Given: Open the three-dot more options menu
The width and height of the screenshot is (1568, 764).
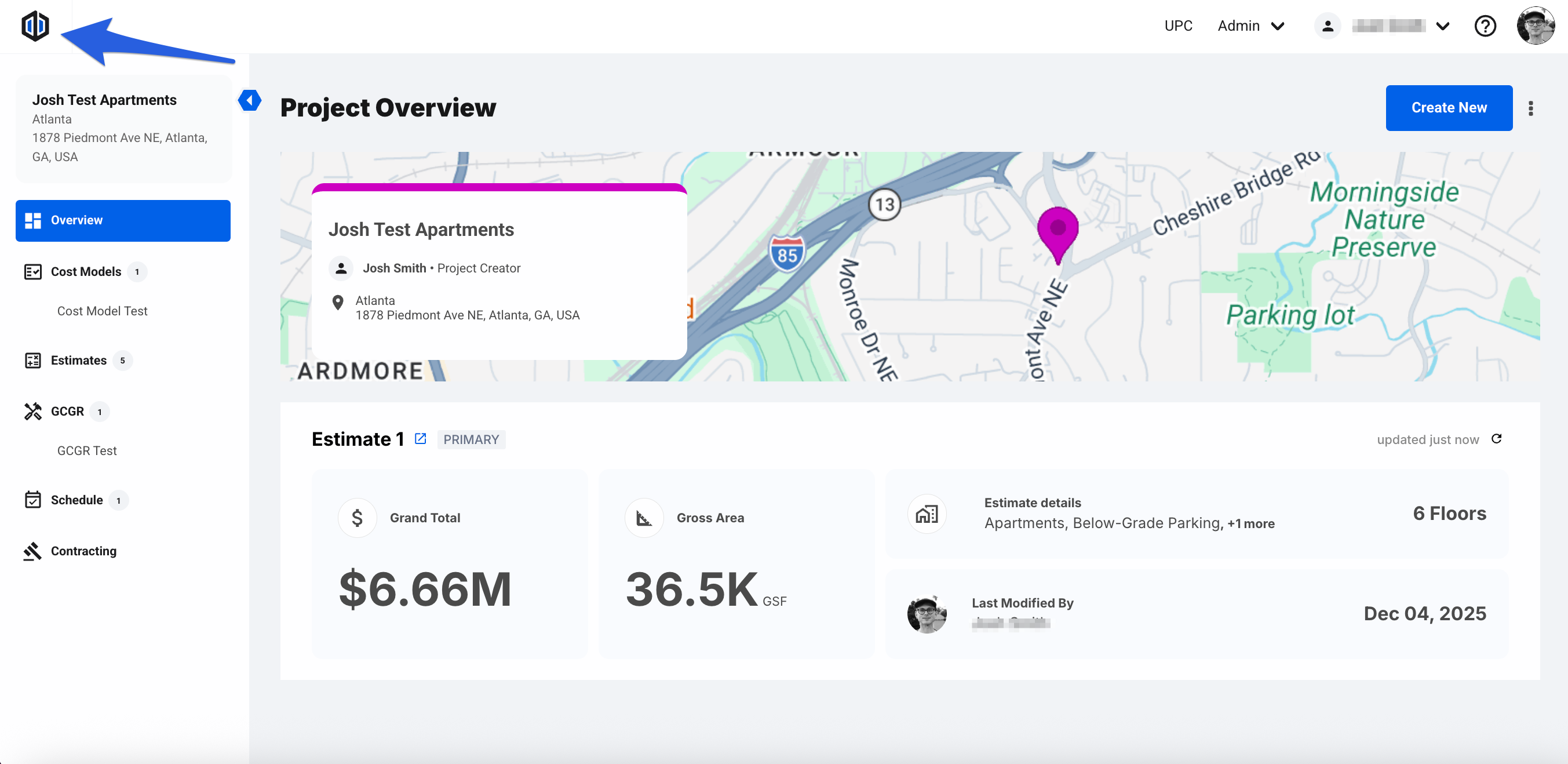Looking at the screenshot, I should click(x=1530, y=108).
